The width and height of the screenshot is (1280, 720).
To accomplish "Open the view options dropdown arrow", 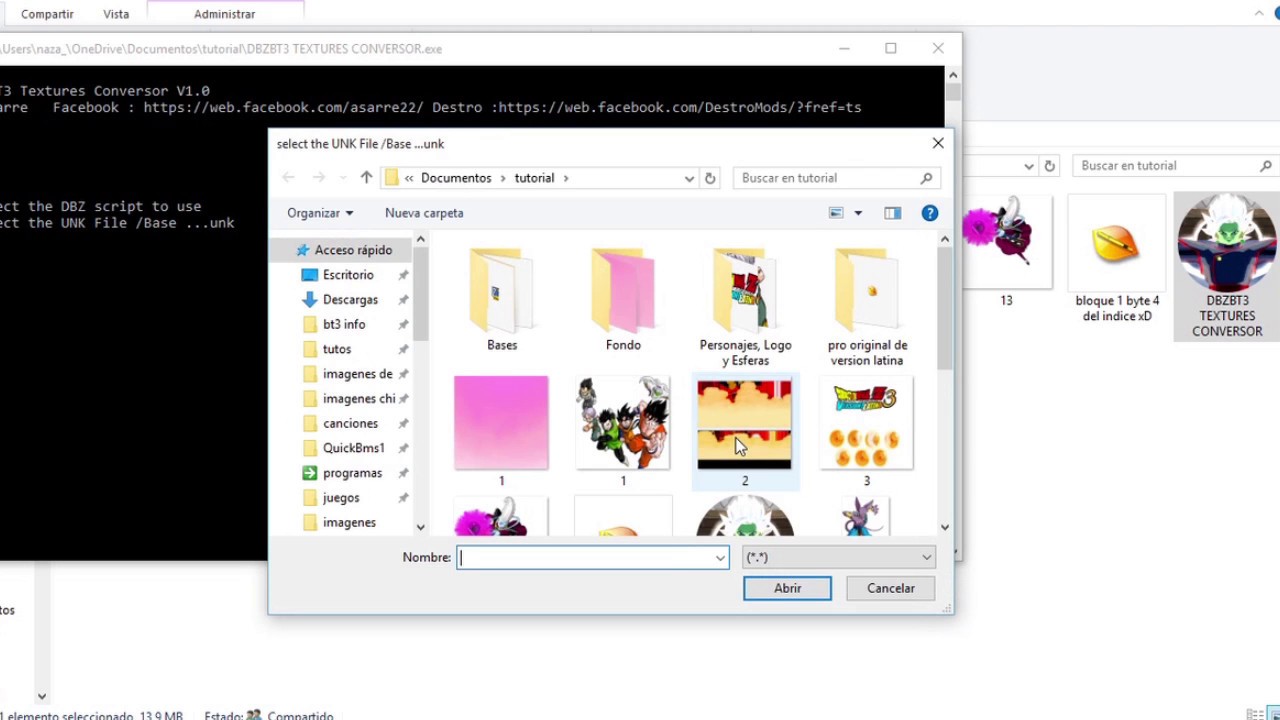I will (858, 213).
